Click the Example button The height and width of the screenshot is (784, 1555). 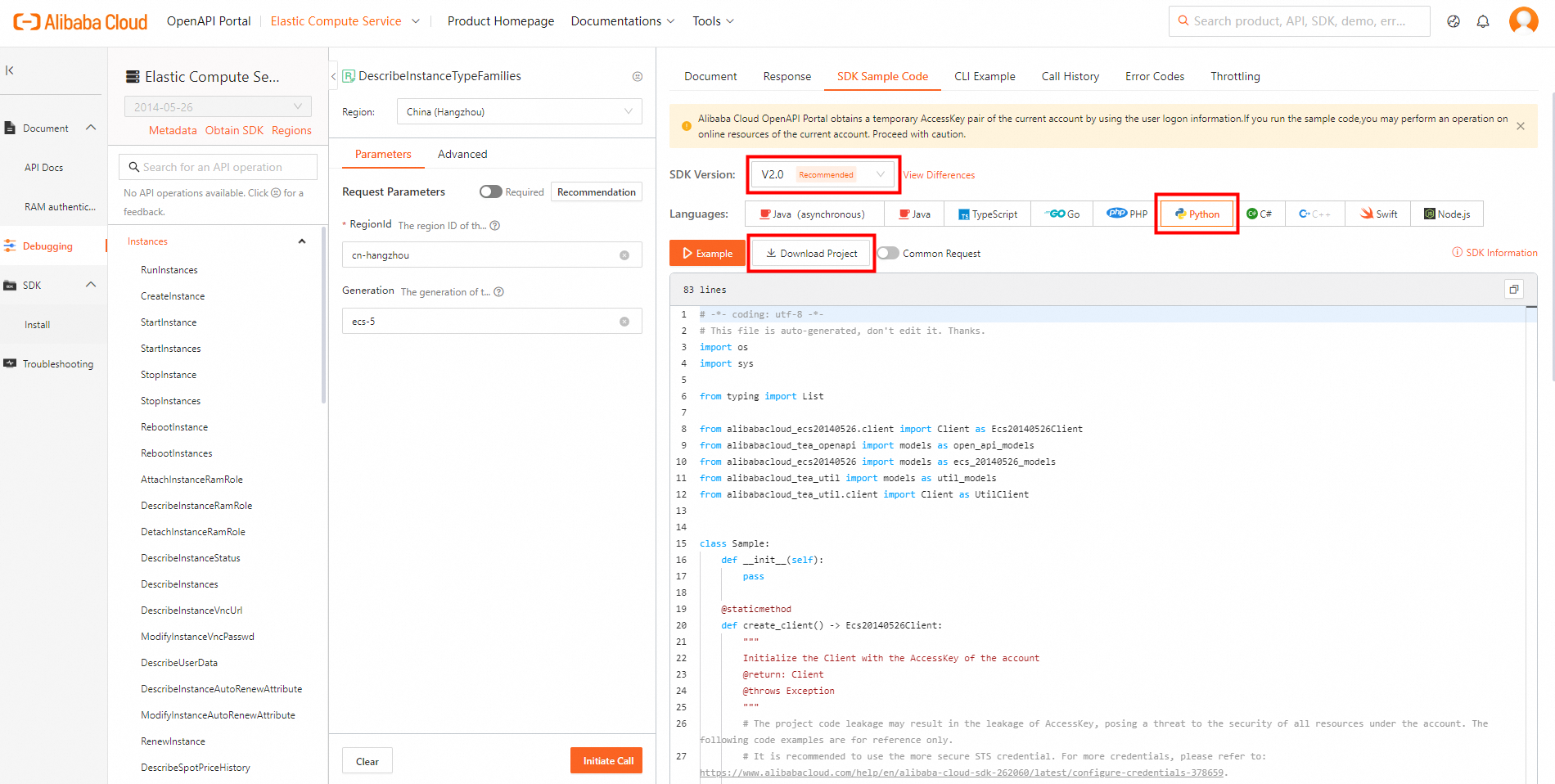pyautogui.click(x=707, y=253)
